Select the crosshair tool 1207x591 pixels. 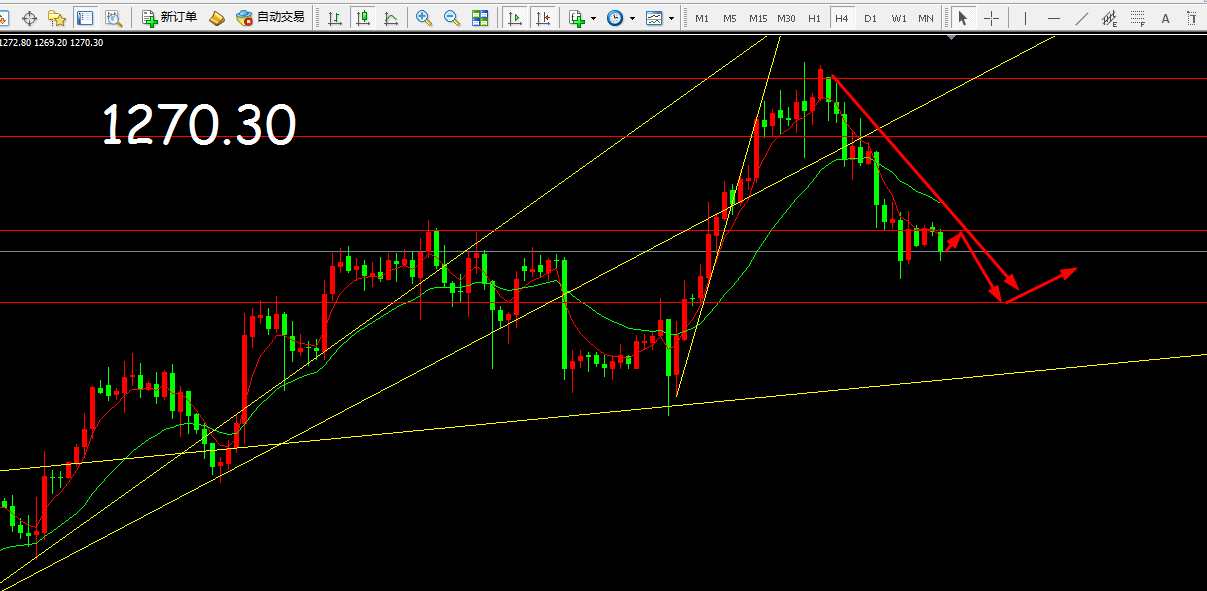click(x=991, y=18)
